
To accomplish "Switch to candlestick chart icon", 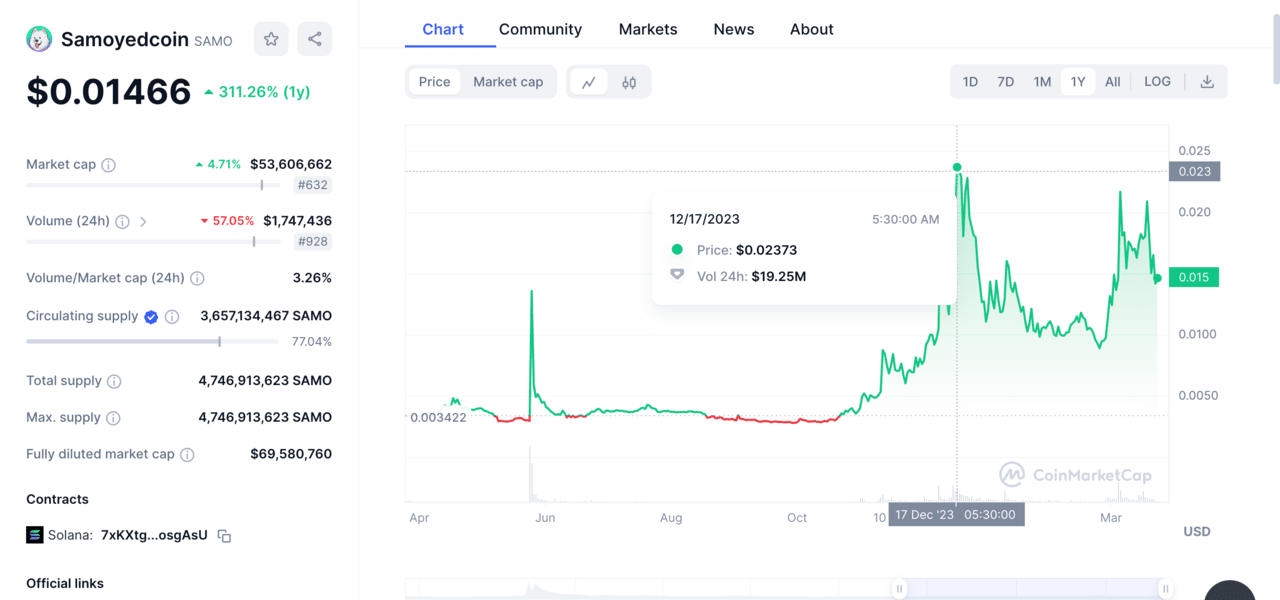I will point(629,82).
